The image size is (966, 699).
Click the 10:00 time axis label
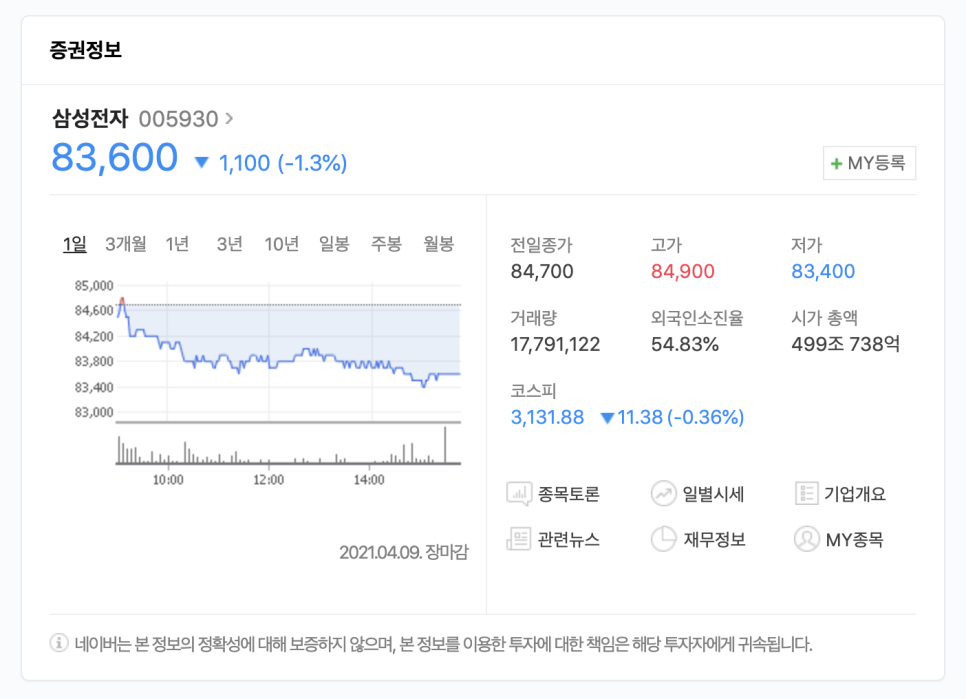coord(168,480)
